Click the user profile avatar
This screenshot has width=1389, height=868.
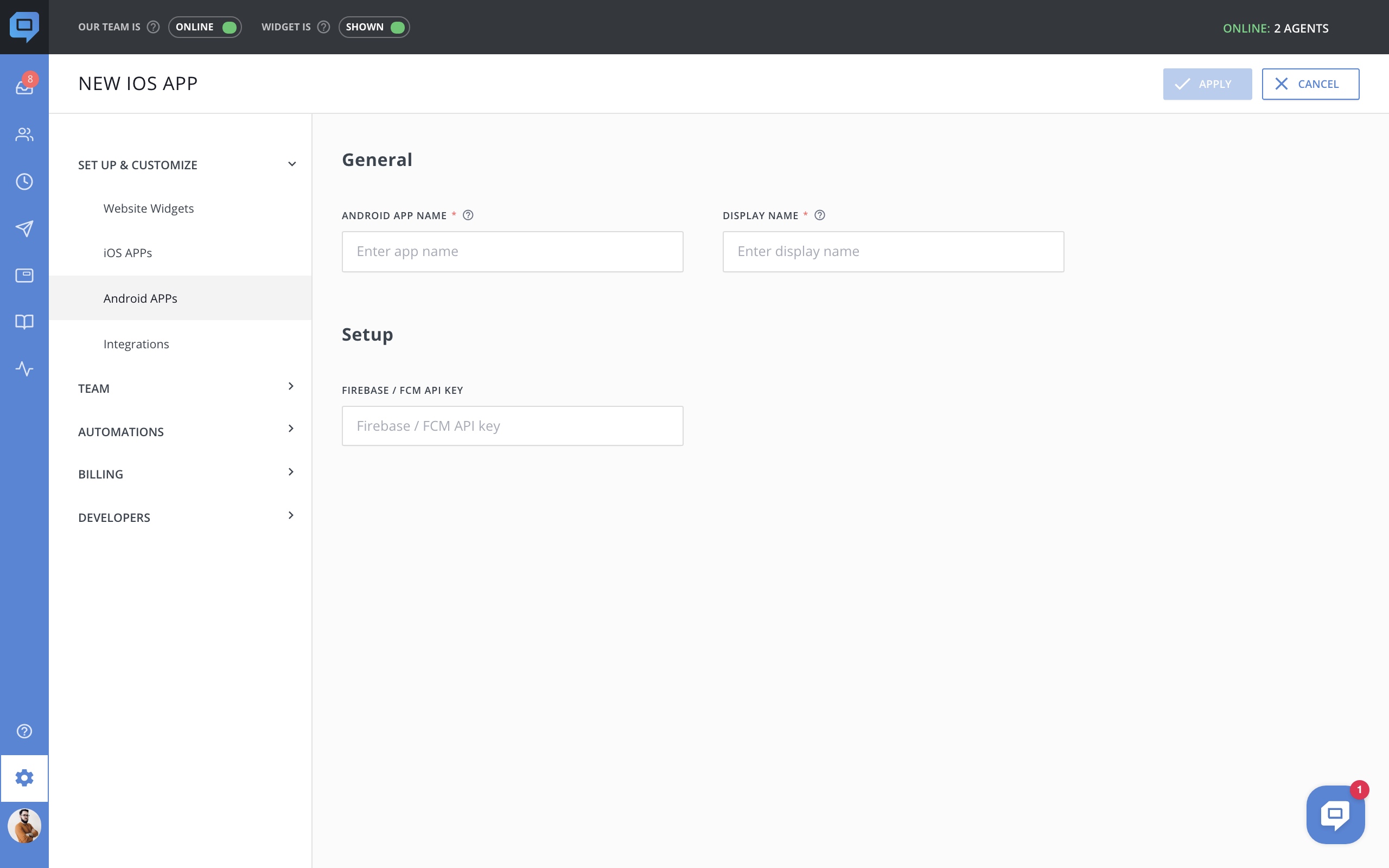tap(24, 826)
